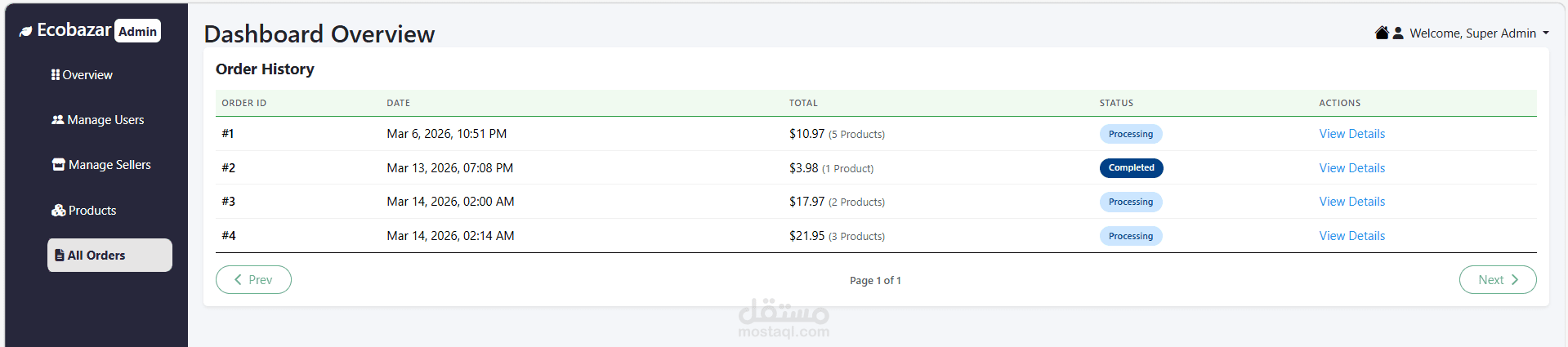Go to the Products menu item
The width and height of the screenshot is (1568, 347).
tap(92, 211)
